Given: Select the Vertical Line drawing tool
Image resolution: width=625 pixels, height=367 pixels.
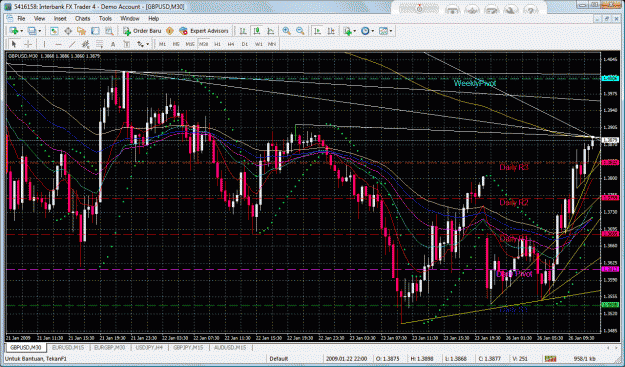Looking at the screenshot, I should pos(44,44).
